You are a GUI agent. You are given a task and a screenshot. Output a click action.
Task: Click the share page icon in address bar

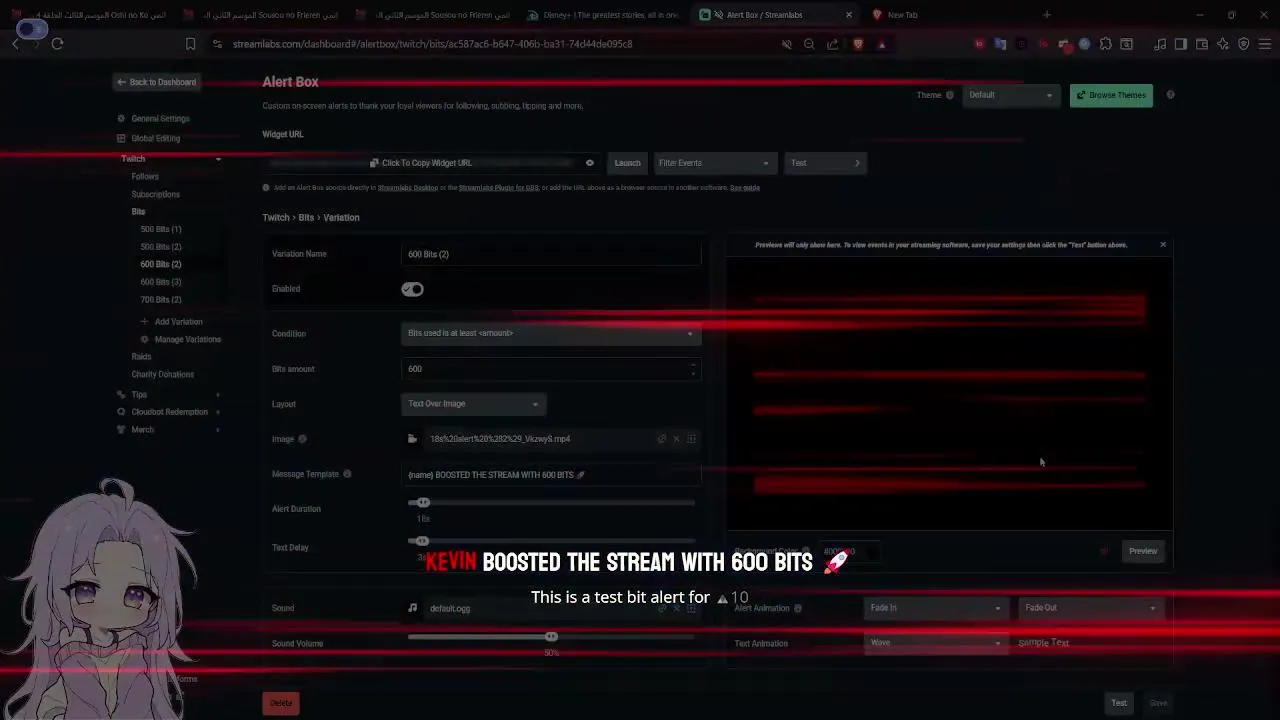833,44
